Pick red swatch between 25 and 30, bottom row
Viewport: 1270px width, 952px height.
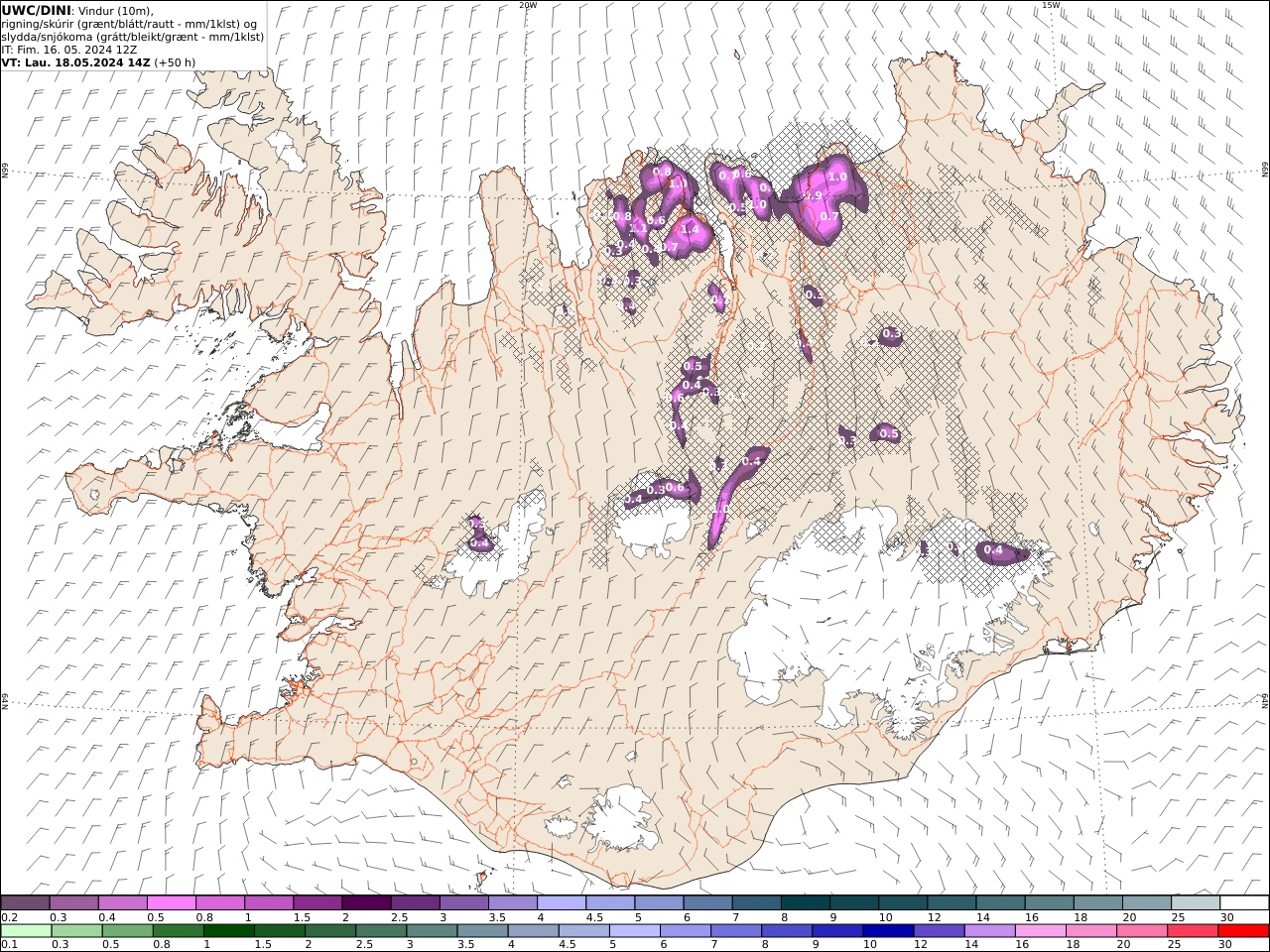[1191, 931]
